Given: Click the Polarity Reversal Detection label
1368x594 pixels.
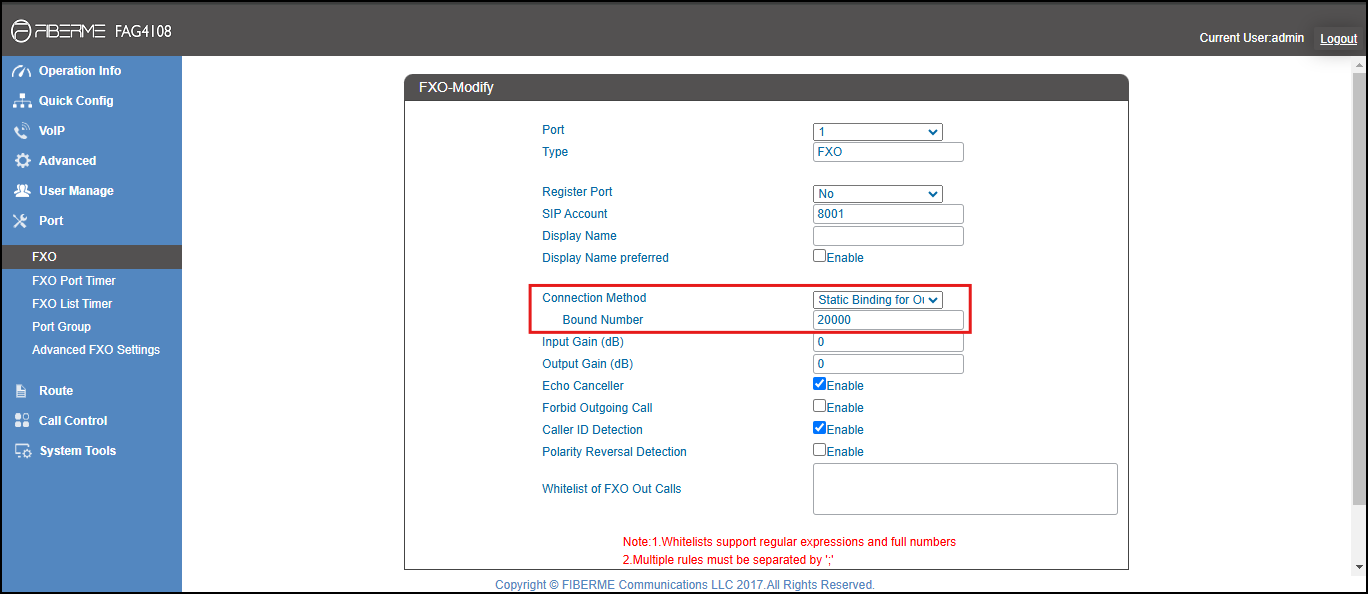Looking at the screenshot, I should pyautogui.click(x=614, y=452).
